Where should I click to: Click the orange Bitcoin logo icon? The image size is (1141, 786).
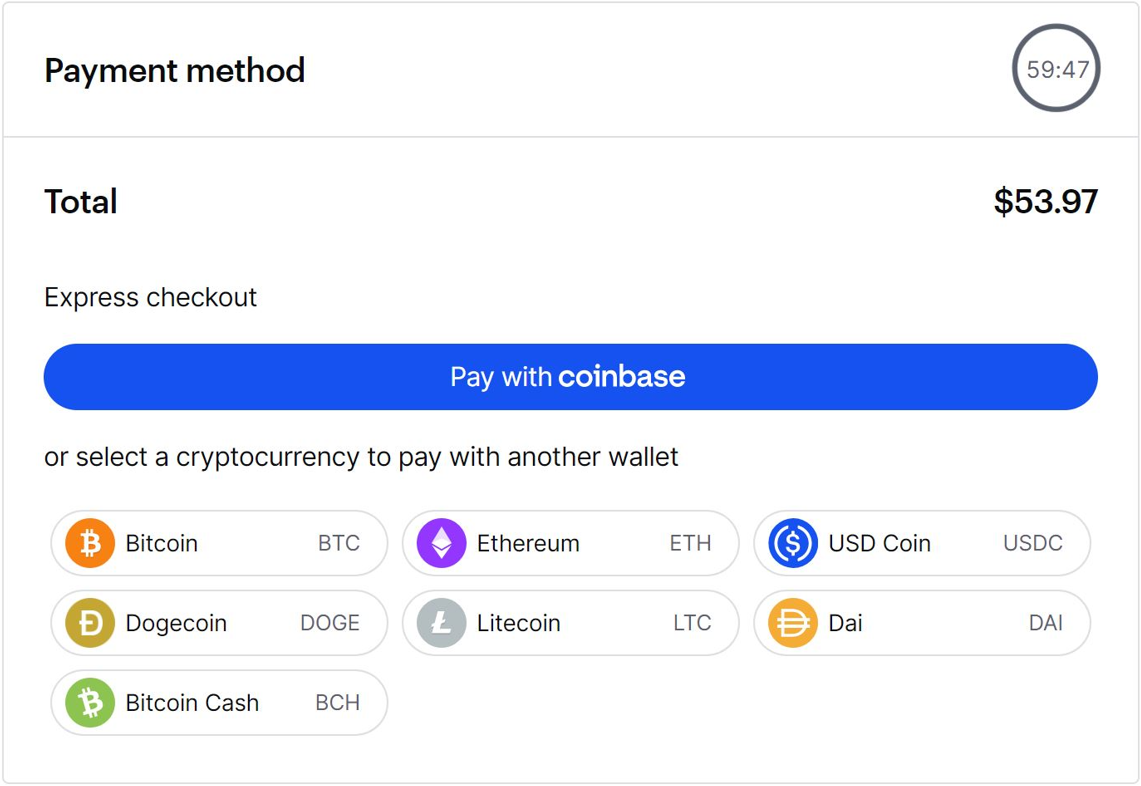click(x=90, y=543)
